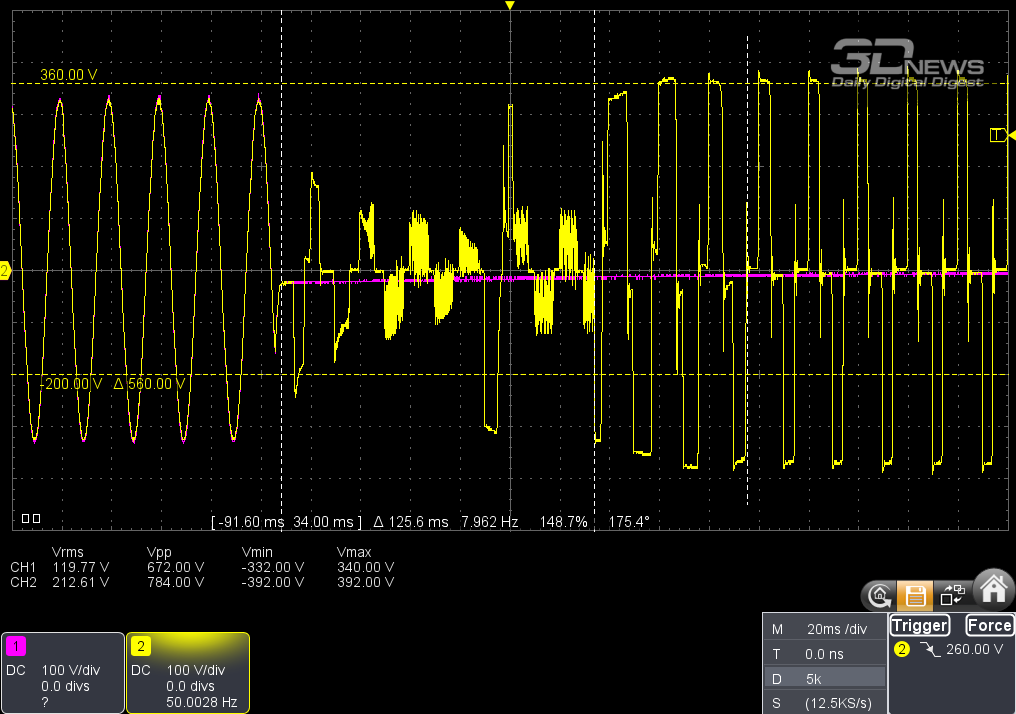Click the yellow trigger position marker at top
Viewport: 1016px width, 714px height.
tap(509, 6)
